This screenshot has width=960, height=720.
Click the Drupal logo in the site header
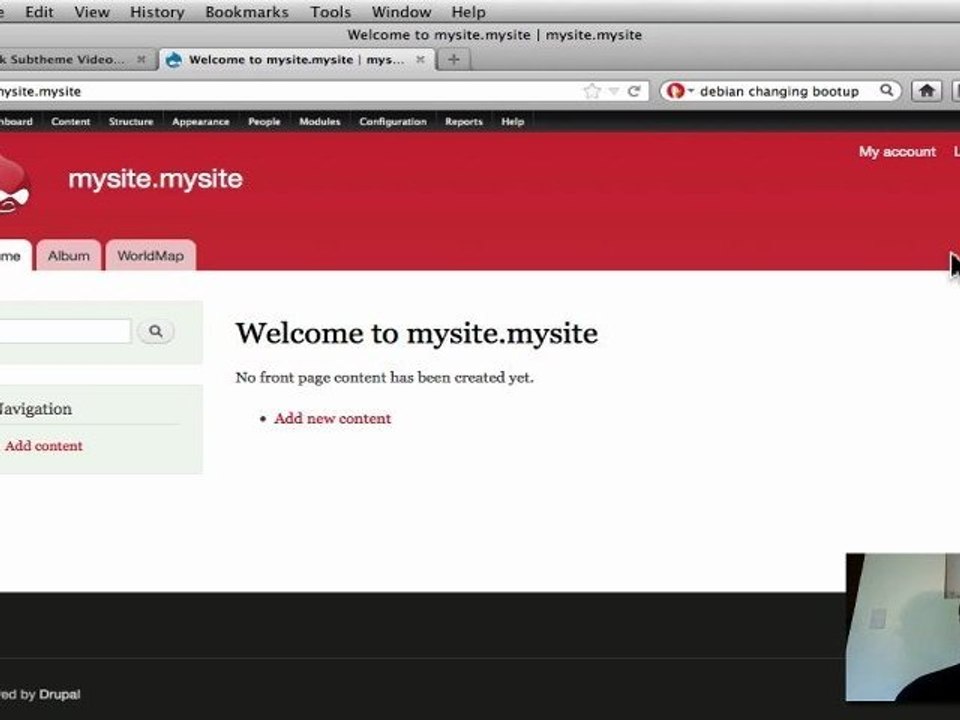point(13,184)
